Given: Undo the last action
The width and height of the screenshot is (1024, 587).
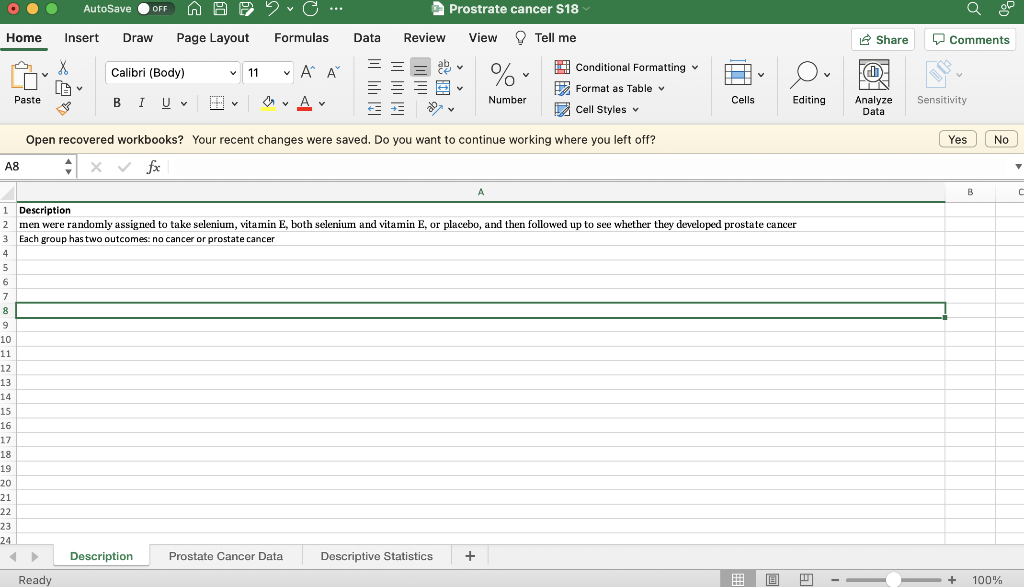Looking at the screenshot, I should point(272,8).
